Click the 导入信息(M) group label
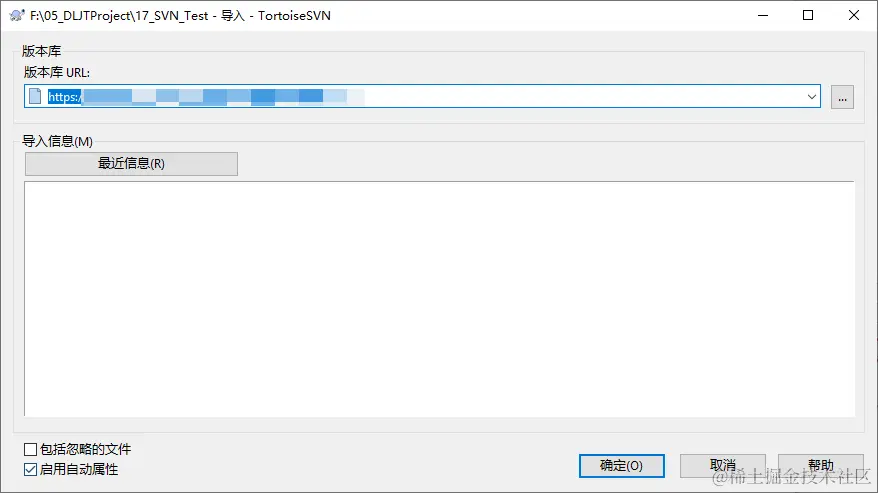The height and width of the screenshot is (493, 878). tap(57, 141)
